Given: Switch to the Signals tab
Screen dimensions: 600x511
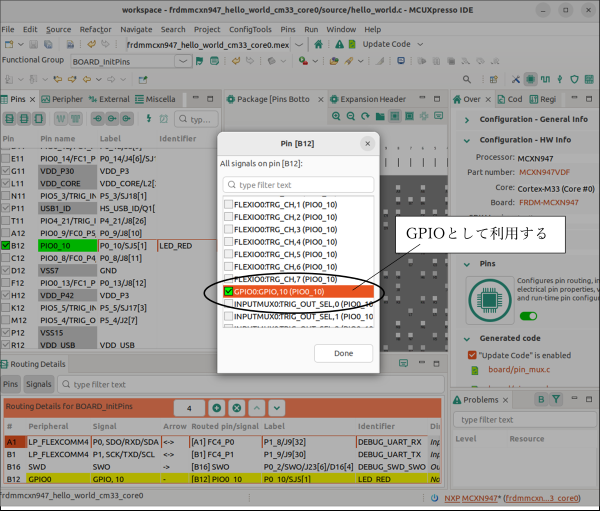Looking at the screenshot, I should [38, 384].
